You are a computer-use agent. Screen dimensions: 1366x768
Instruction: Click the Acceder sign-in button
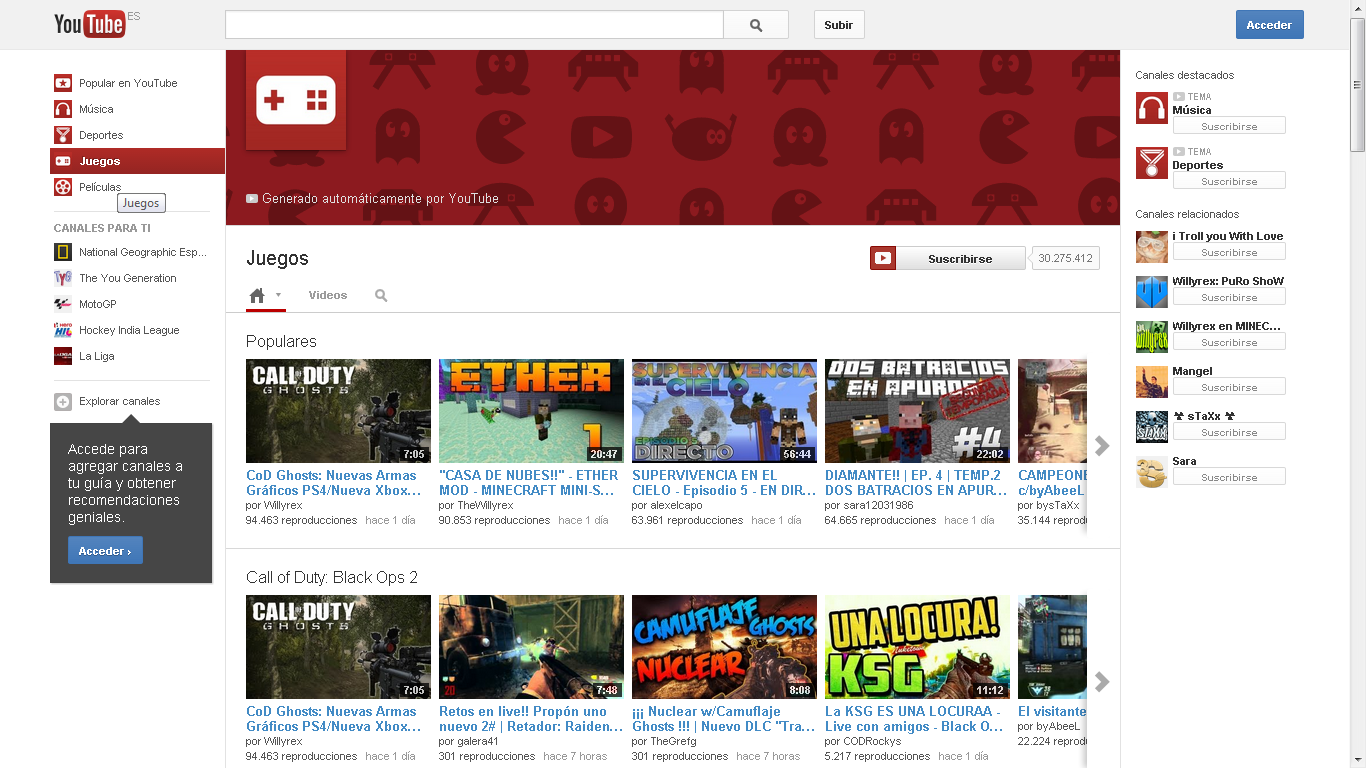(x=1269, y=24)
